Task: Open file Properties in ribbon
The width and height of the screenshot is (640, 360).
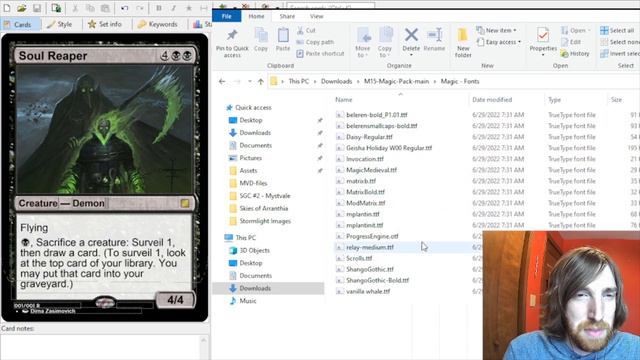Action: pyautogui.click(x=543, y=41)
